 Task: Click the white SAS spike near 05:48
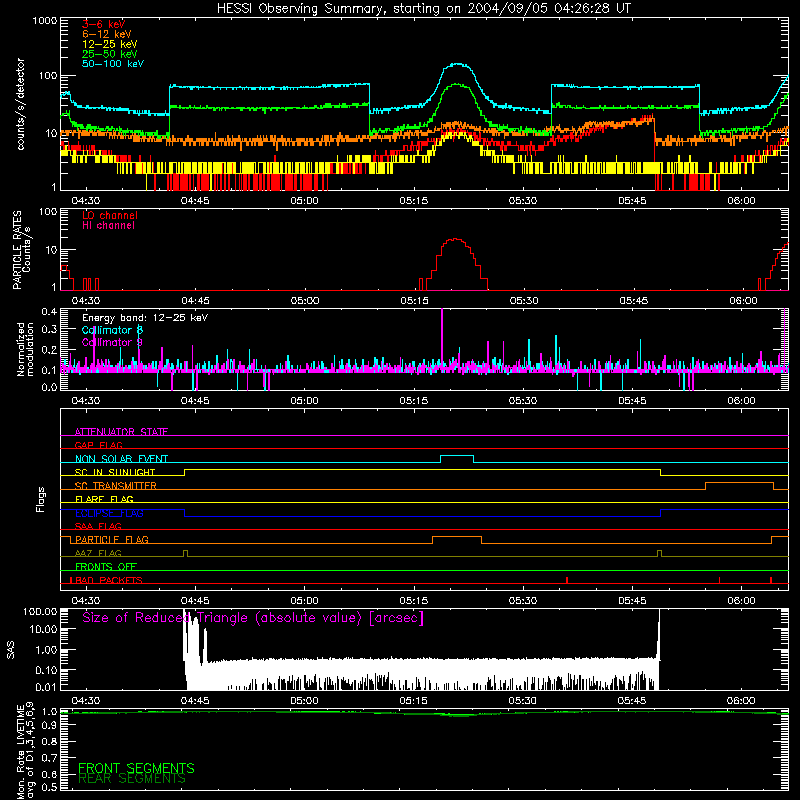coord(659,635)
